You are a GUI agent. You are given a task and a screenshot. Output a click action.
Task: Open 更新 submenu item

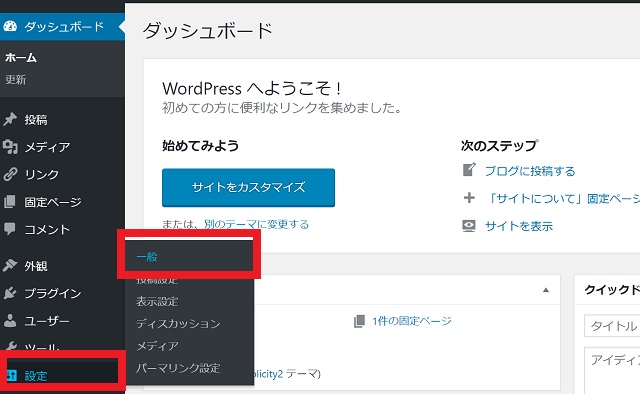click(16, 80)
